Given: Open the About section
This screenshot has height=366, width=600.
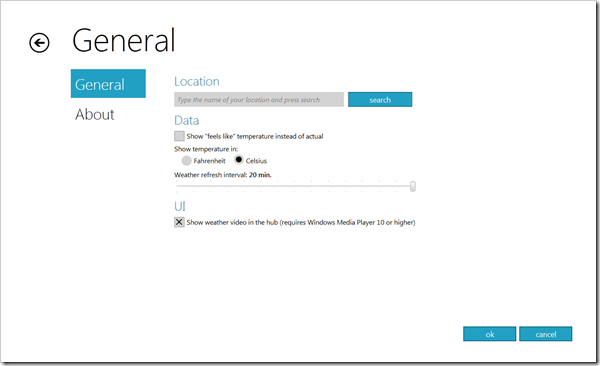Looking at the screenshot, I should 95,114.
